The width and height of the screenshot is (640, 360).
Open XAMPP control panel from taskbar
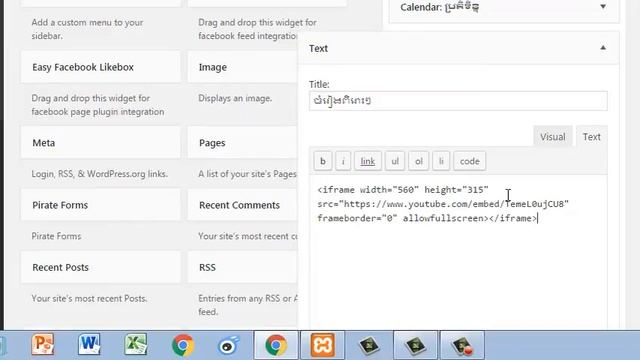click(322, 345)
